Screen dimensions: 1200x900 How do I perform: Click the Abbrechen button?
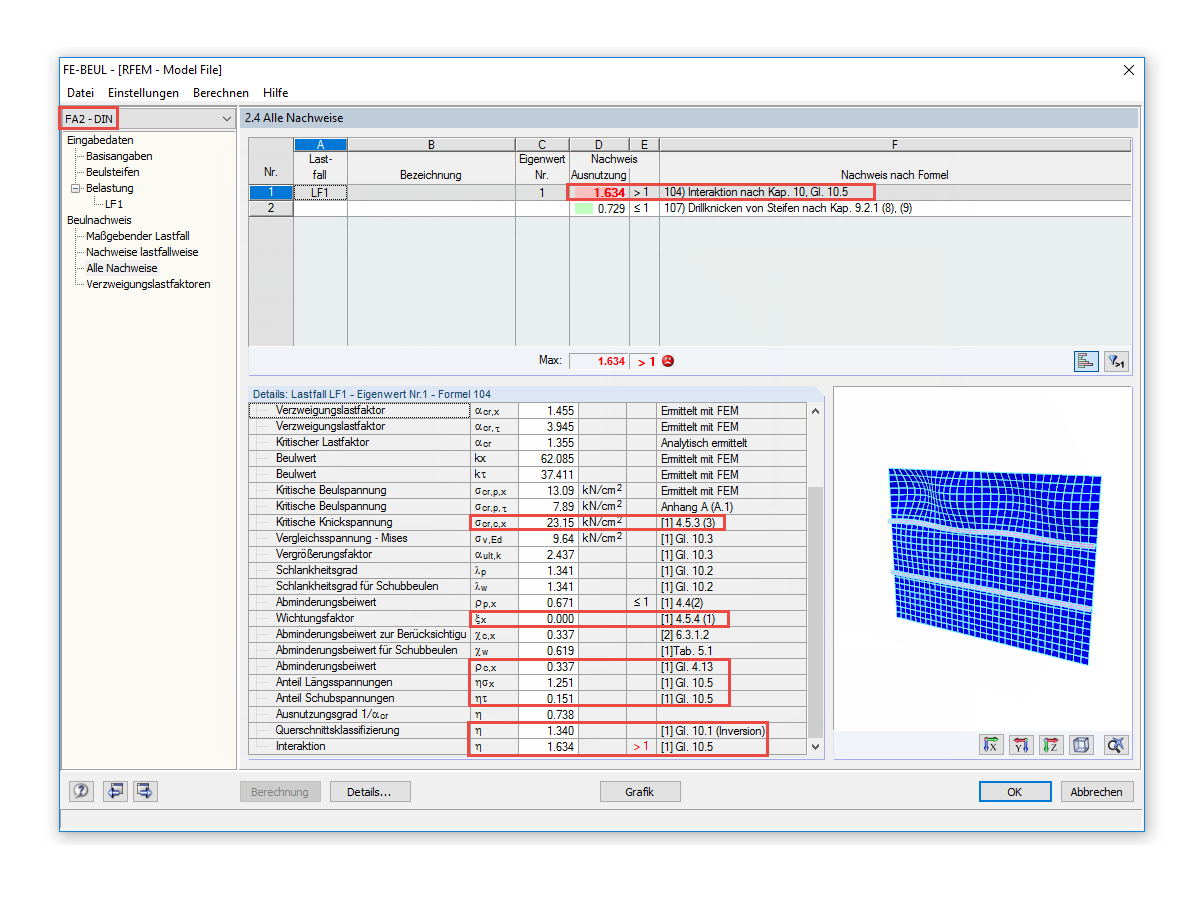(x=1097, y=791)
